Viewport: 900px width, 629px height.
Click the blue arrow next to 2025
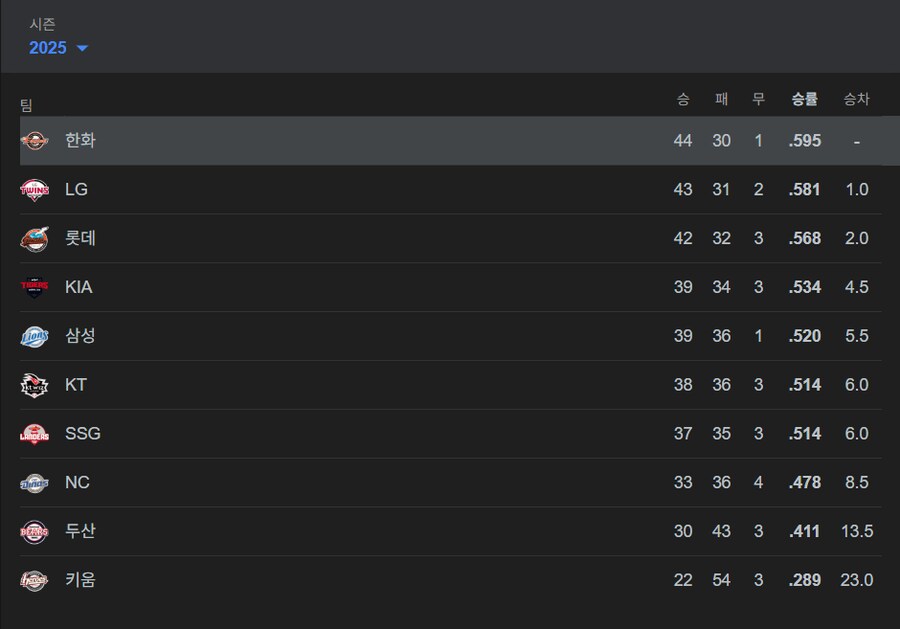(x=82, y=48)
